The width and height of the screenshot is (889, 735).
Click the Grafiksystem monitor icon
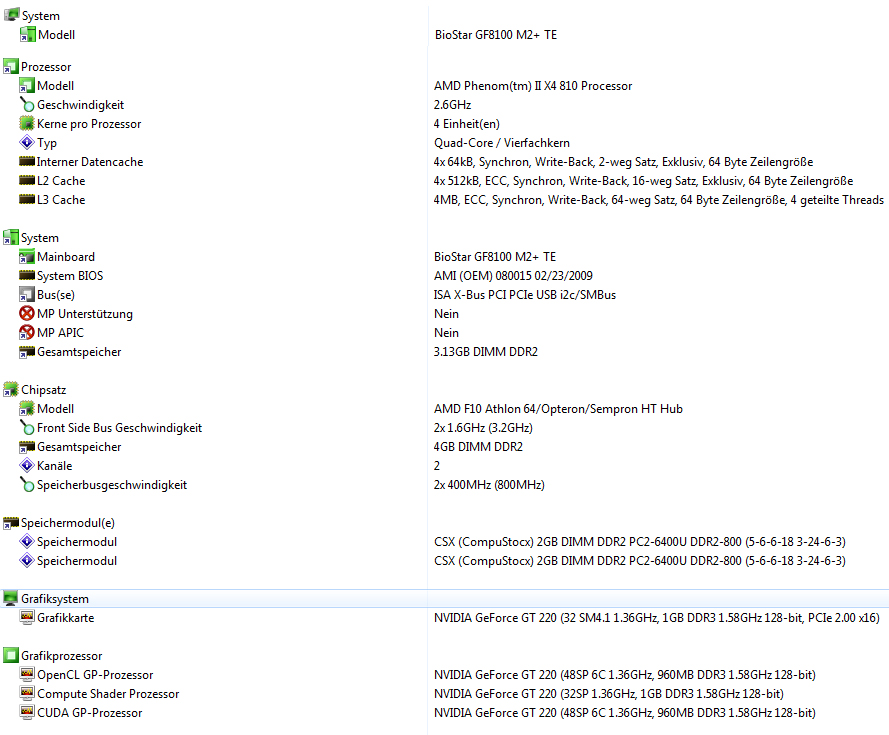tap(11, 598)
